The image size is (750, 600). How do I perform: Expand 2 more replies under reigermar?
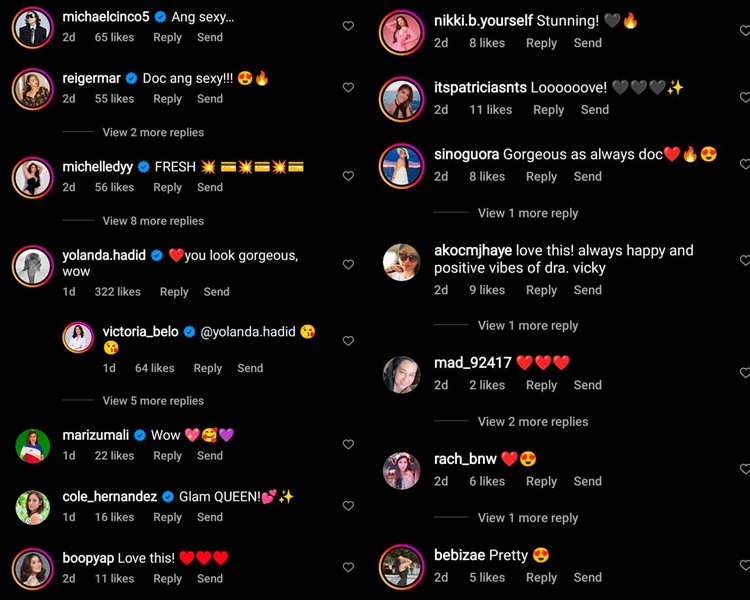pos(153,133)
